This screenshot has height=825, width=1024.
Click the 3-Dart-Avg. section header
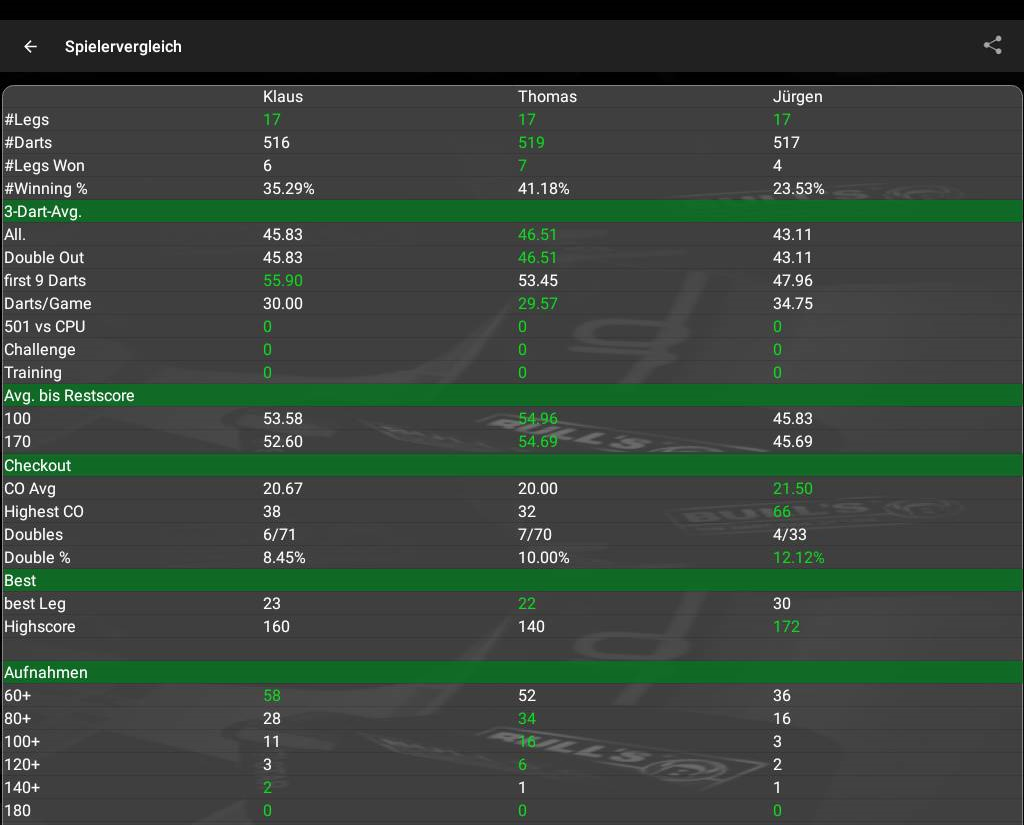click(43, 211)
